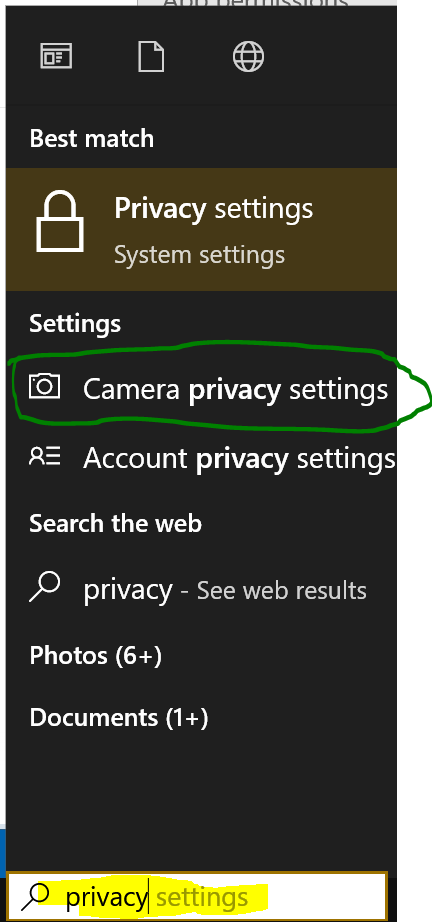Click the 'settings' autocomplete suggestion text
Viewport: 432px width, 922px height.
pyautogui.click(x=202, y=898)
